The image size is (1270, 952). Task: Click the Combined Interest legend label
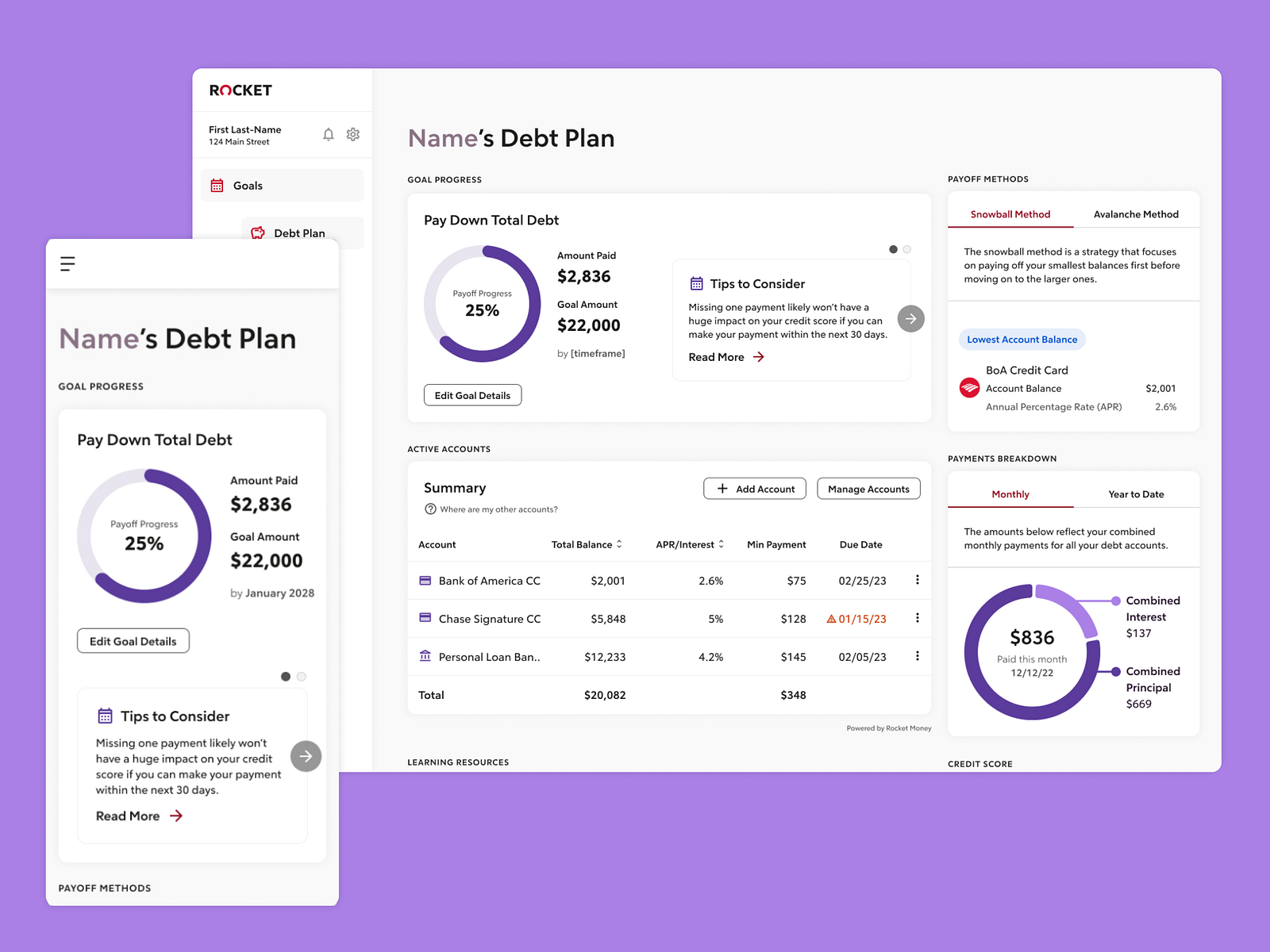pyautogui.click(x=1153, y=608)
